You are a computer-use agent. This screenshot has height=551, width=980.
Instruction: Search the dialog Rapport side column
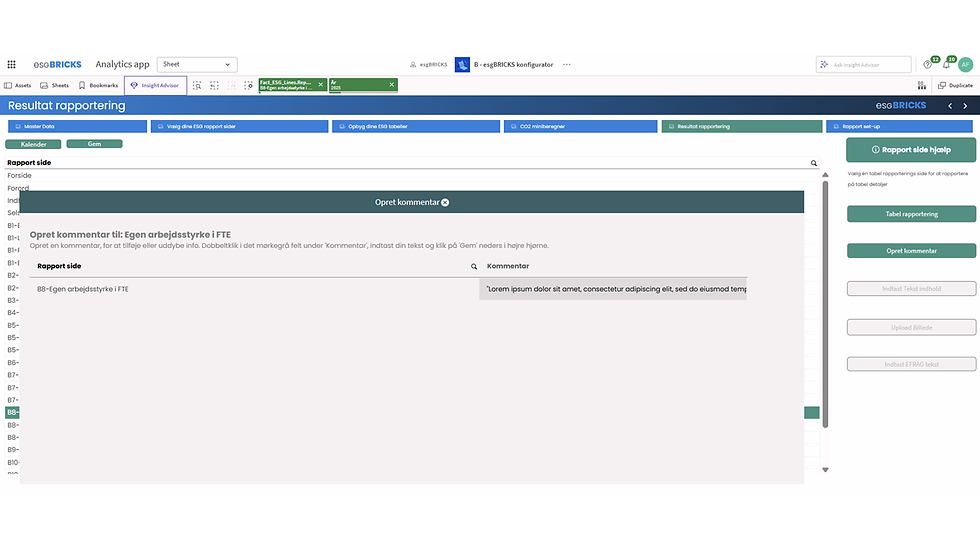tap(474, 266)
